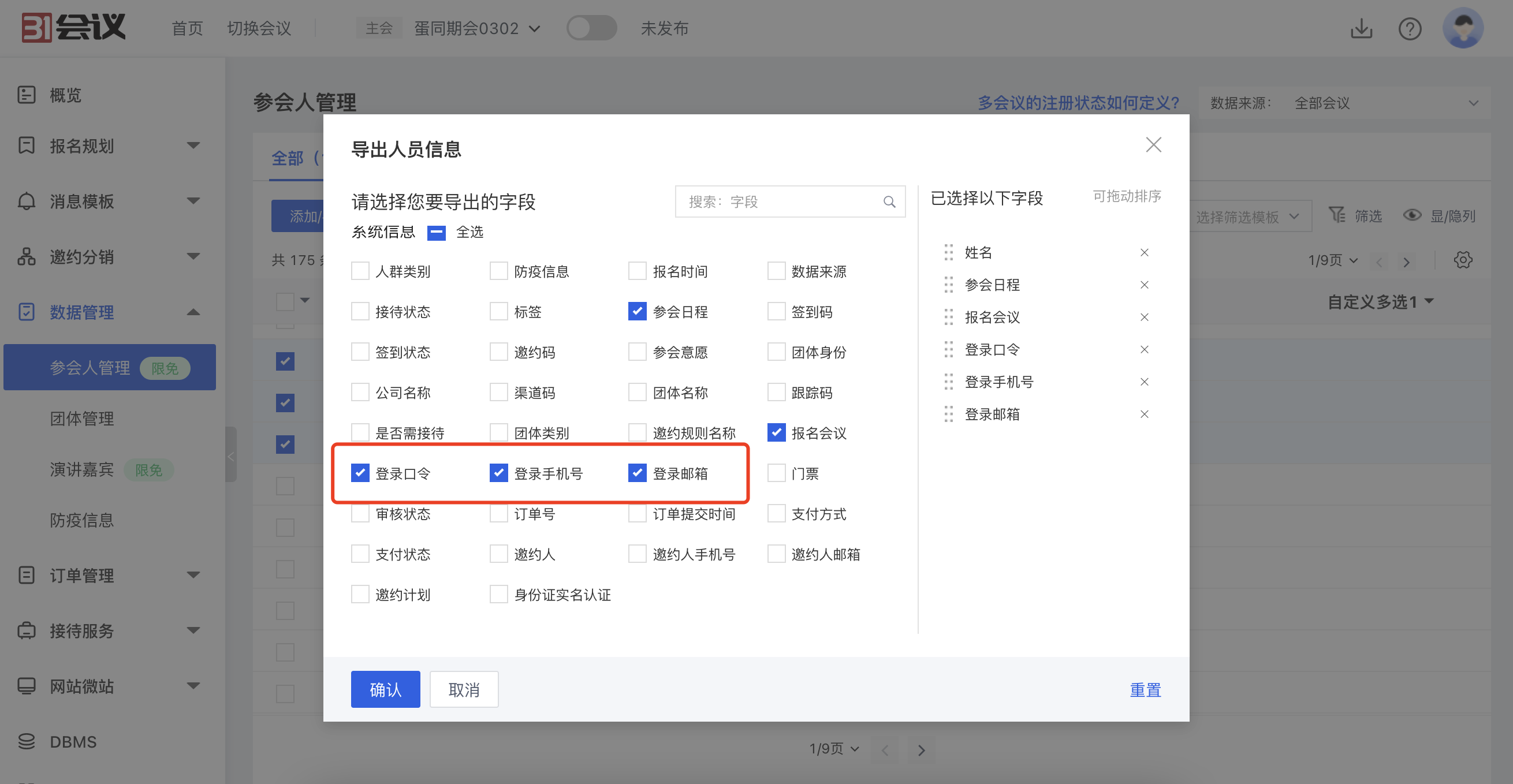Open the bottom 1/9页 page dropdown
This screenshot has height=784, width=1513.
click(x=834, y=749)
